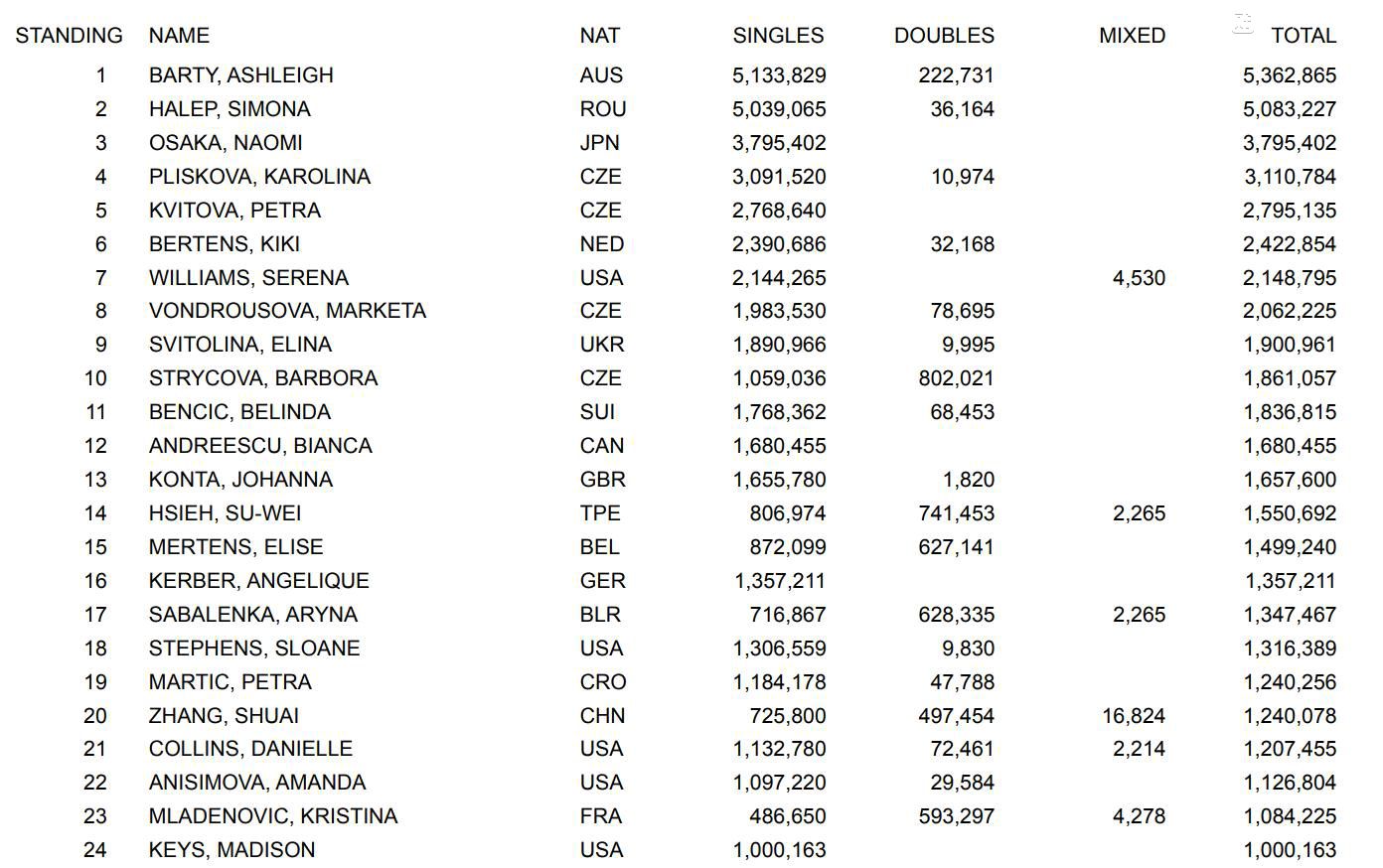Click the CAN nationality for Andreescu
The image size is (1383, 868).
point(602,446)
